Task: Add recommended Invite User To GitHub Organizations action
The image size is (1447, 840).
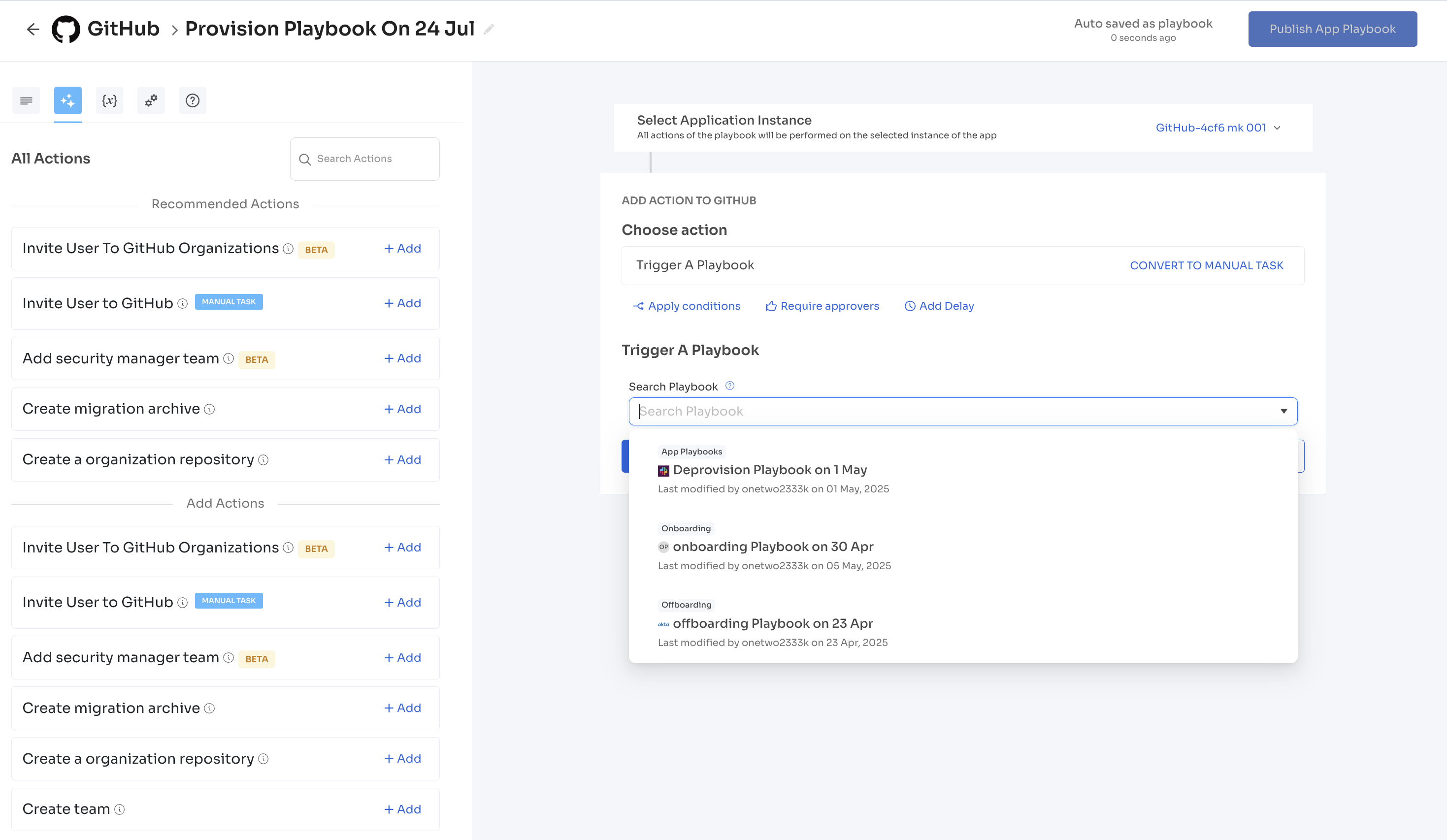Action: (402, 249)
